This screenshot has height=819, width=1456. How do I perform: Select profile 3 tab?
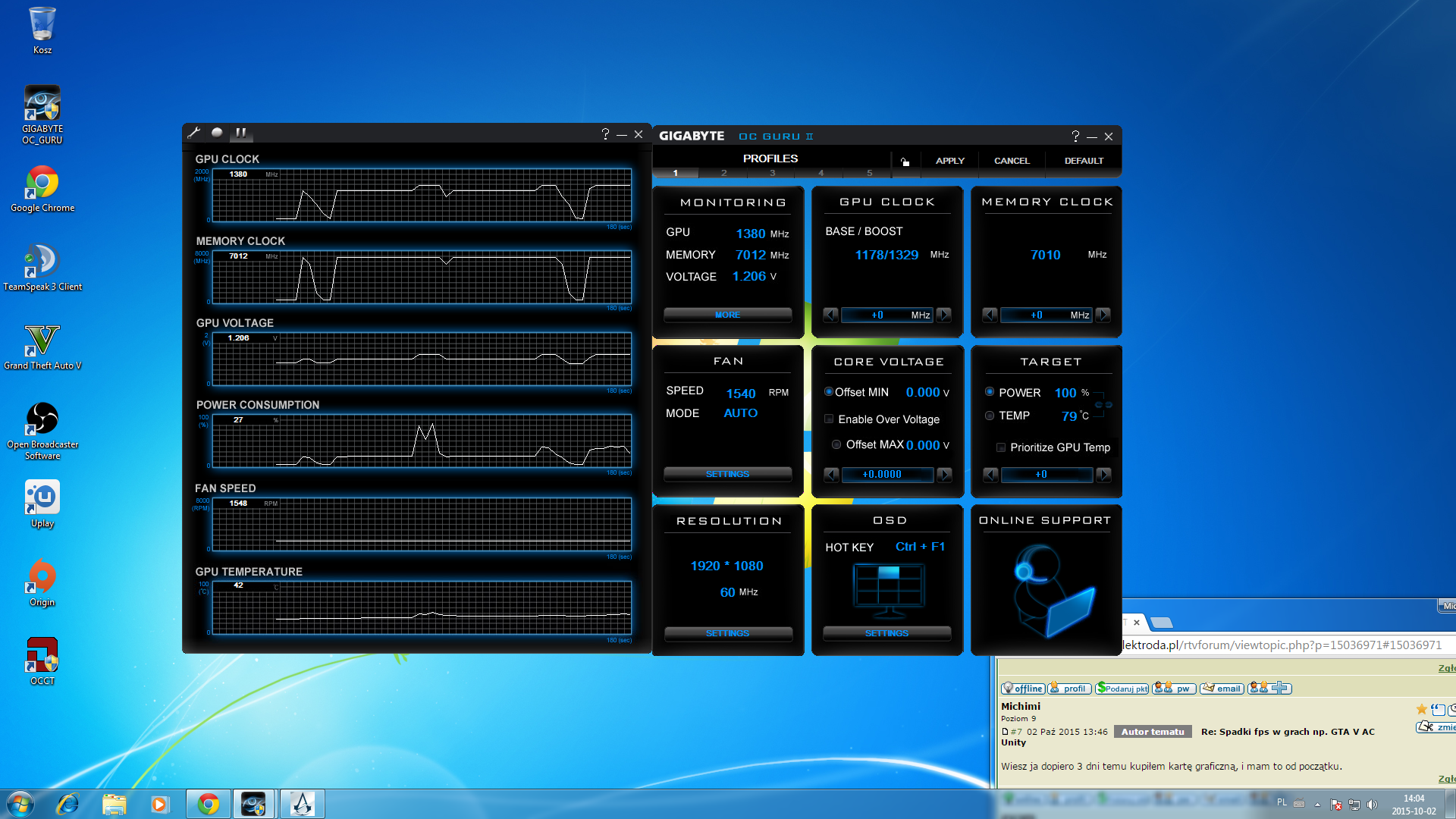click(773, 173)
